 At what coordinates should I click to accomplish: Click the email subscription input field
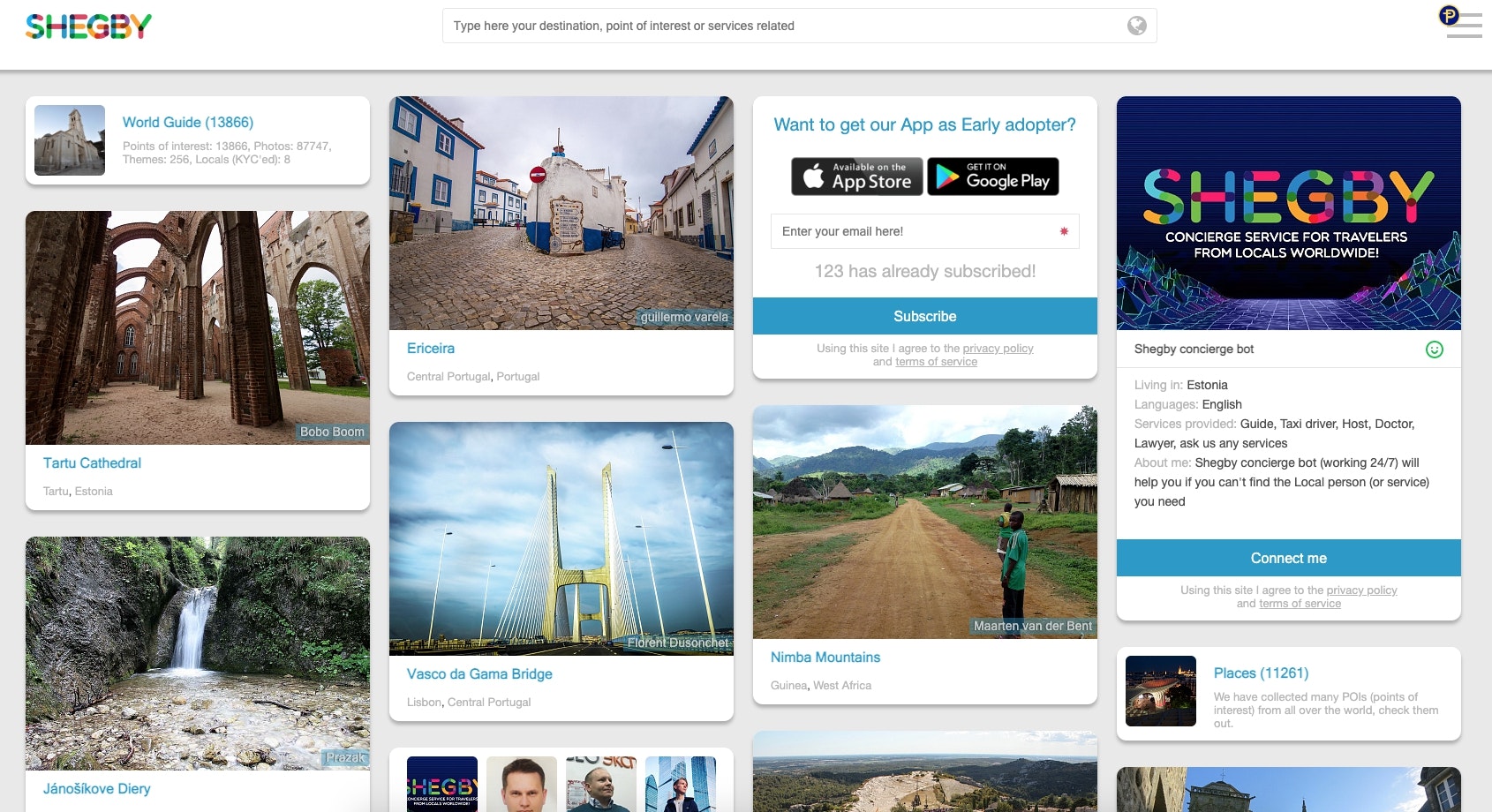(925, 231)
